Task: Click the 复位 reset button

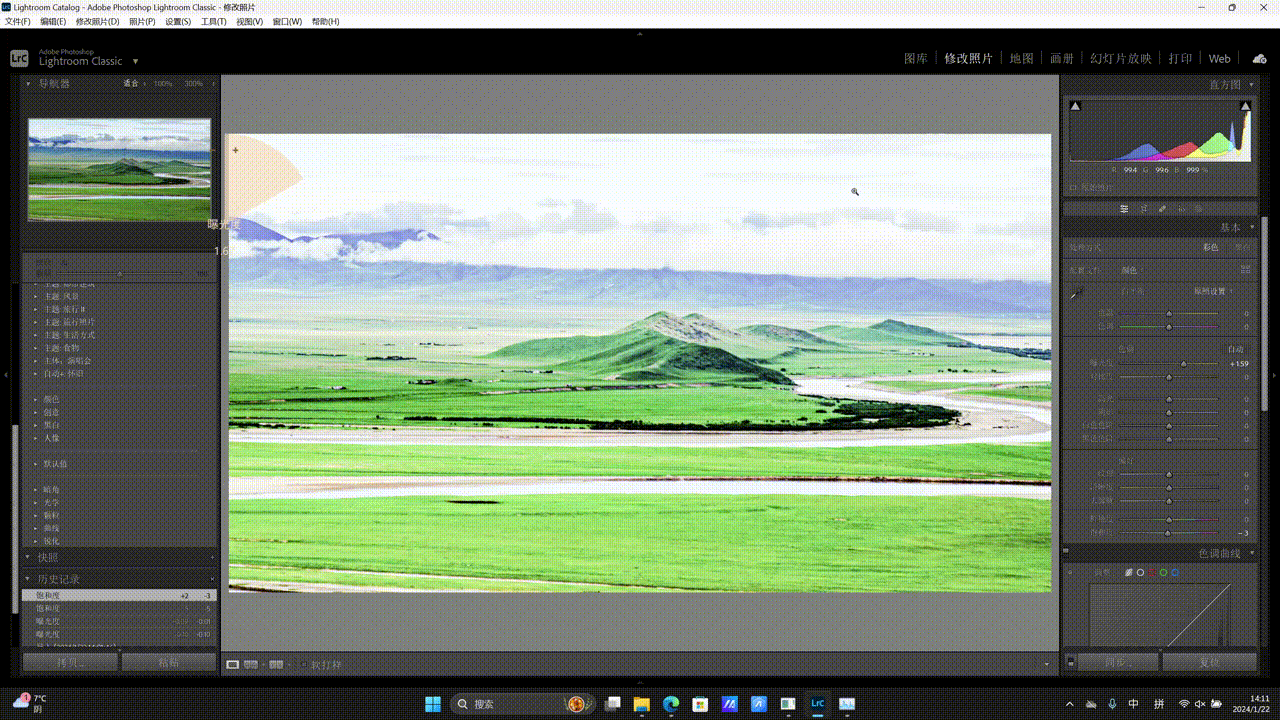Action: click(1209, 662)
